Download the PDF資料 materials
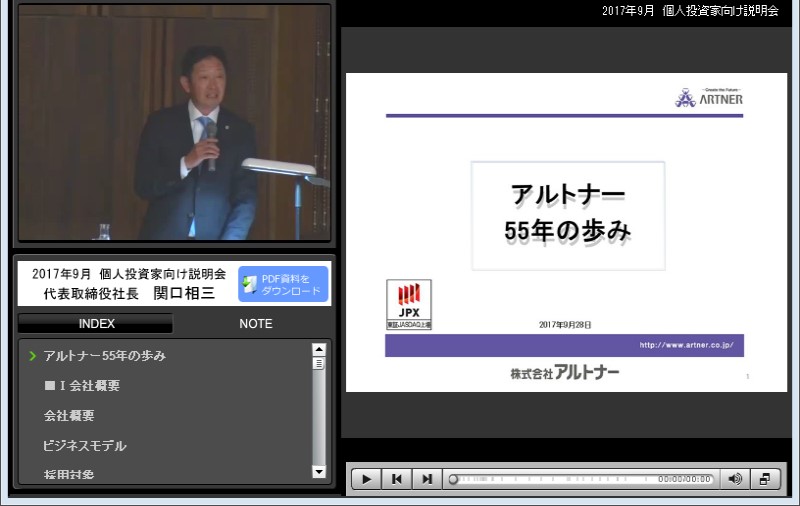The image size is (800, 506). click(283, 284)
